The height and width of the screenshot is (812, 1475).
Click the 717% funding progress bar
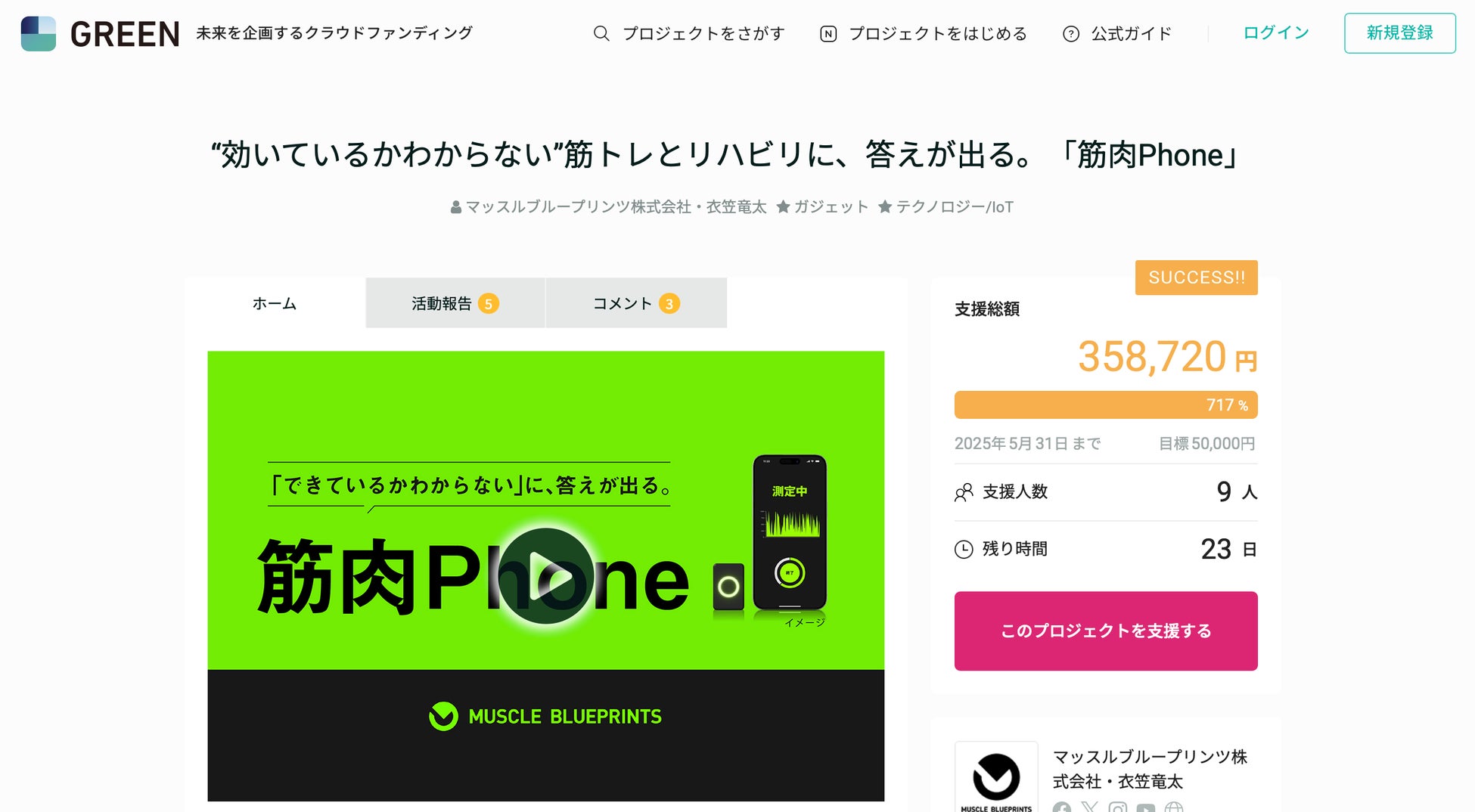(x=1106, y=404)
